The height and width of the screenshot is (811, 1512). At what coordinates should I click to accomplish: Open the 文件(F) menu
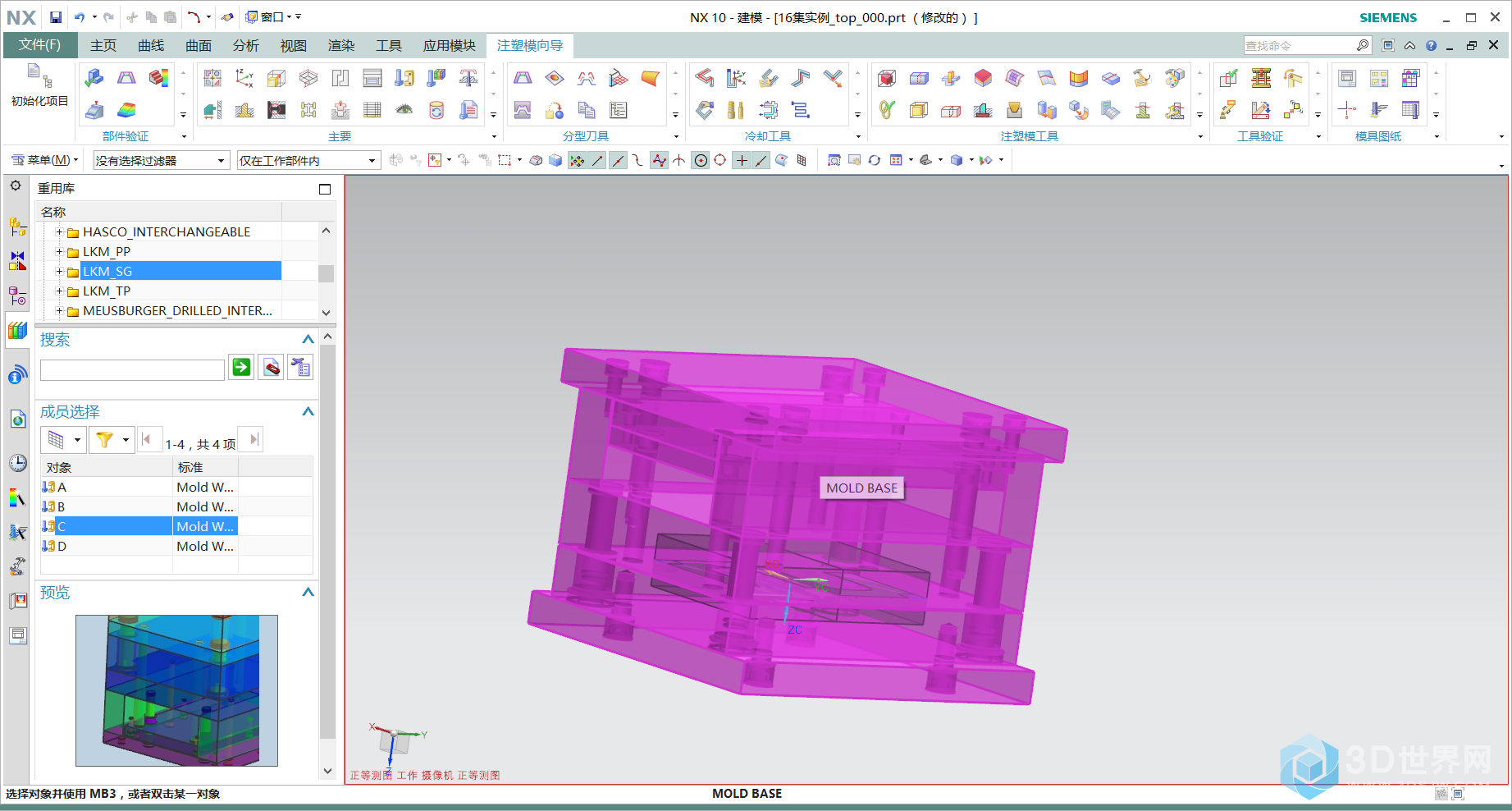(x=40, y=45)
